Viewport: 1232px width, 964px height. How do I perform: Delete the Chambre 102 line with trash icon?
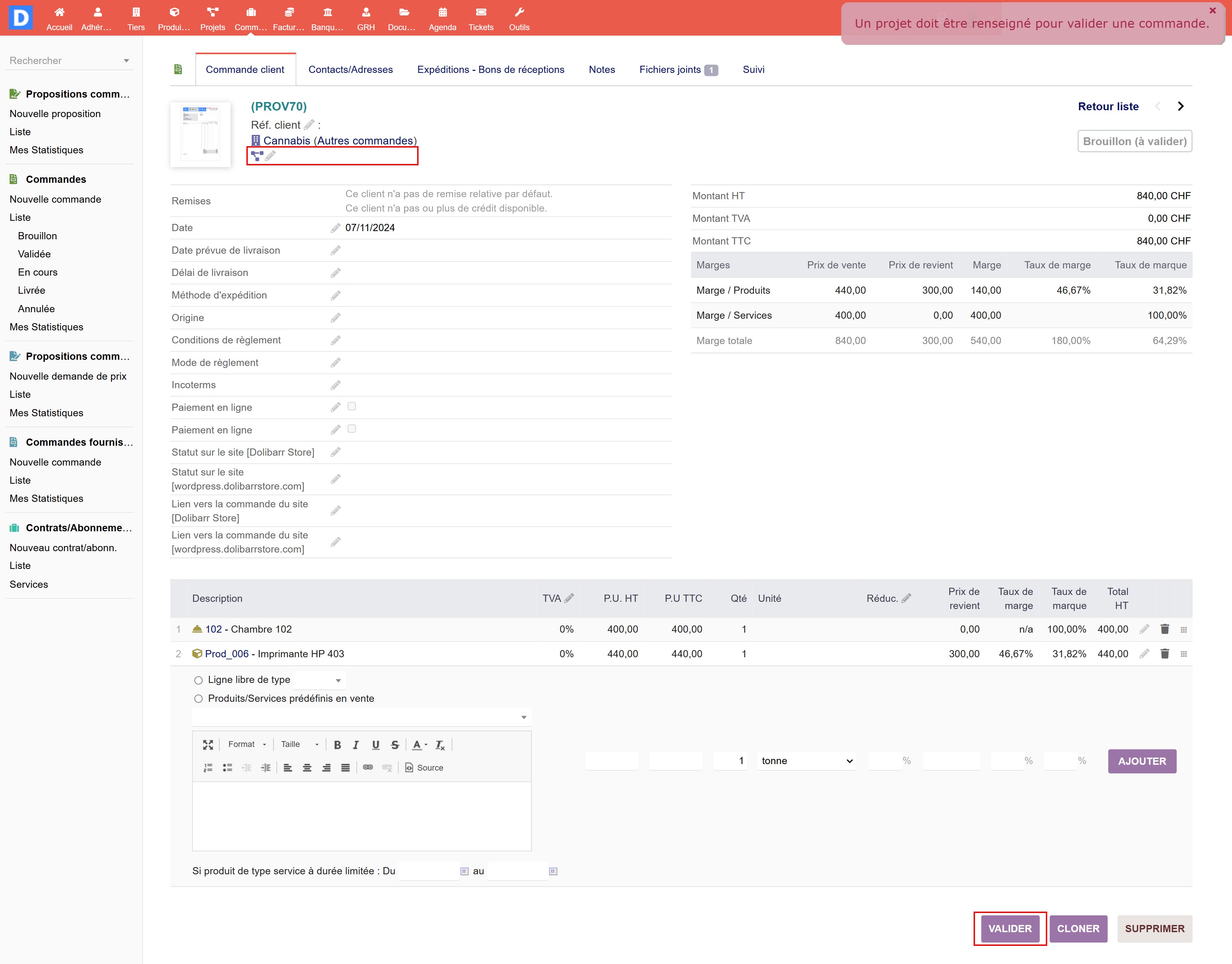tap(1165, 629)
